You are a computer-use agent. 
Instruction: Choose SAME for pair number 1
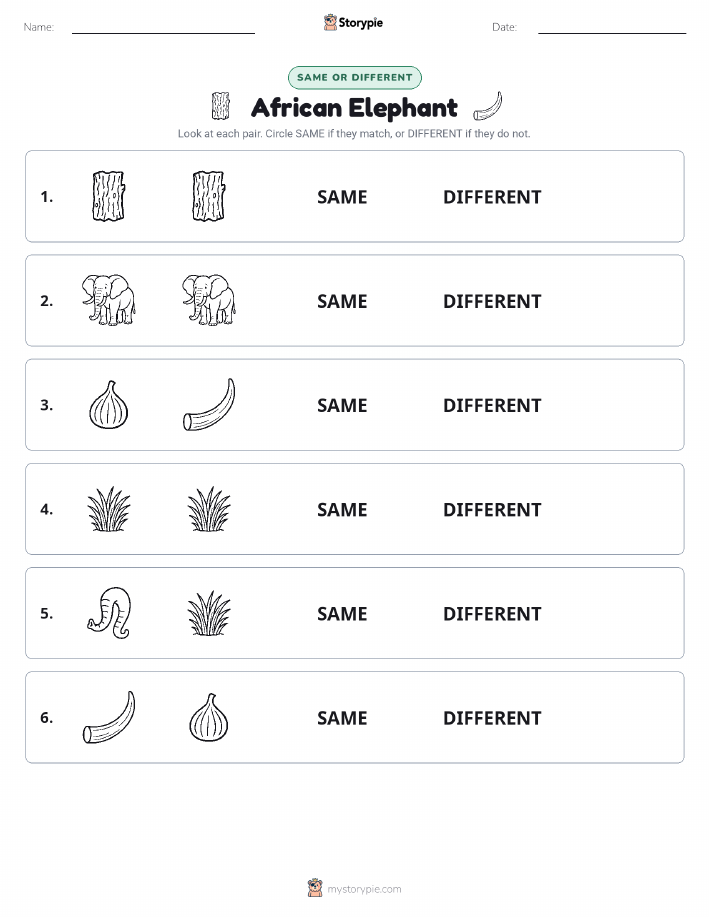click(x=342, y=197)
